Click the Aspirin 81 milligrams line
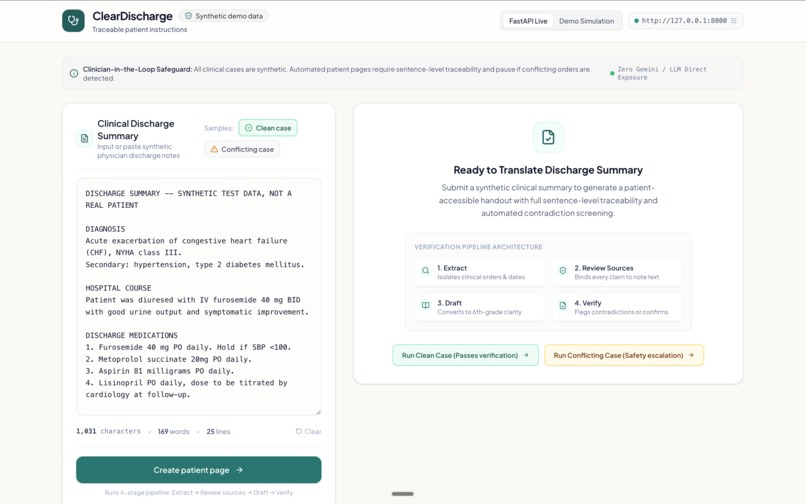The image size is (806, 504). (159, 371)
